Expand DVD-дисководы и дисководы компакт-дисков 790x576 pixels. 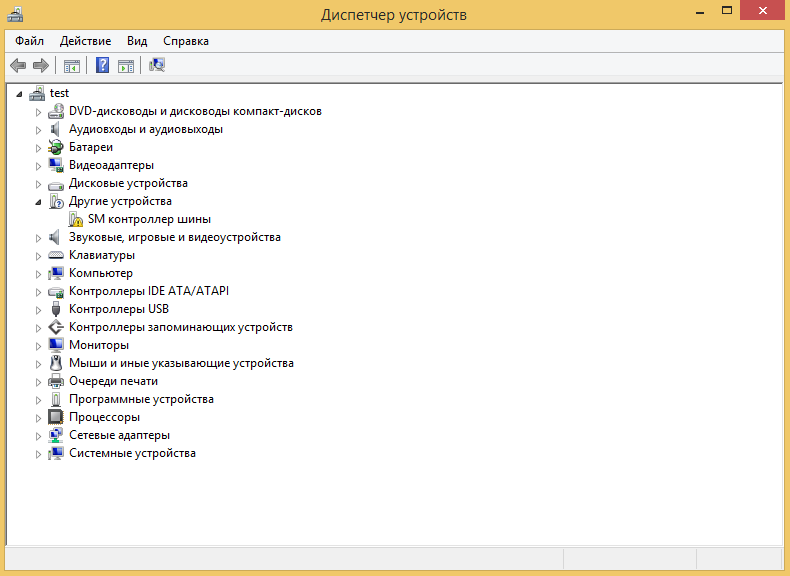point(38,112)
